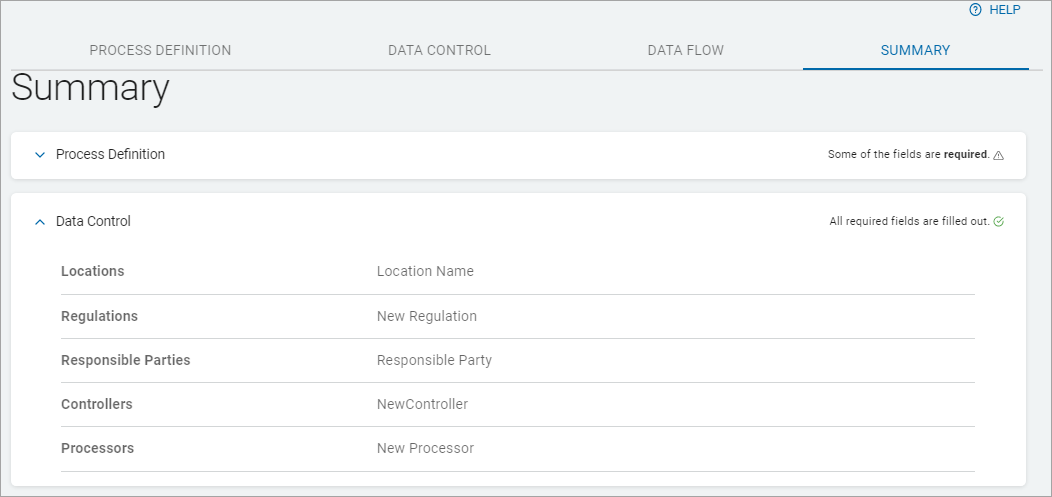
Task: Click the Process Definition section title
Action: 110,154
